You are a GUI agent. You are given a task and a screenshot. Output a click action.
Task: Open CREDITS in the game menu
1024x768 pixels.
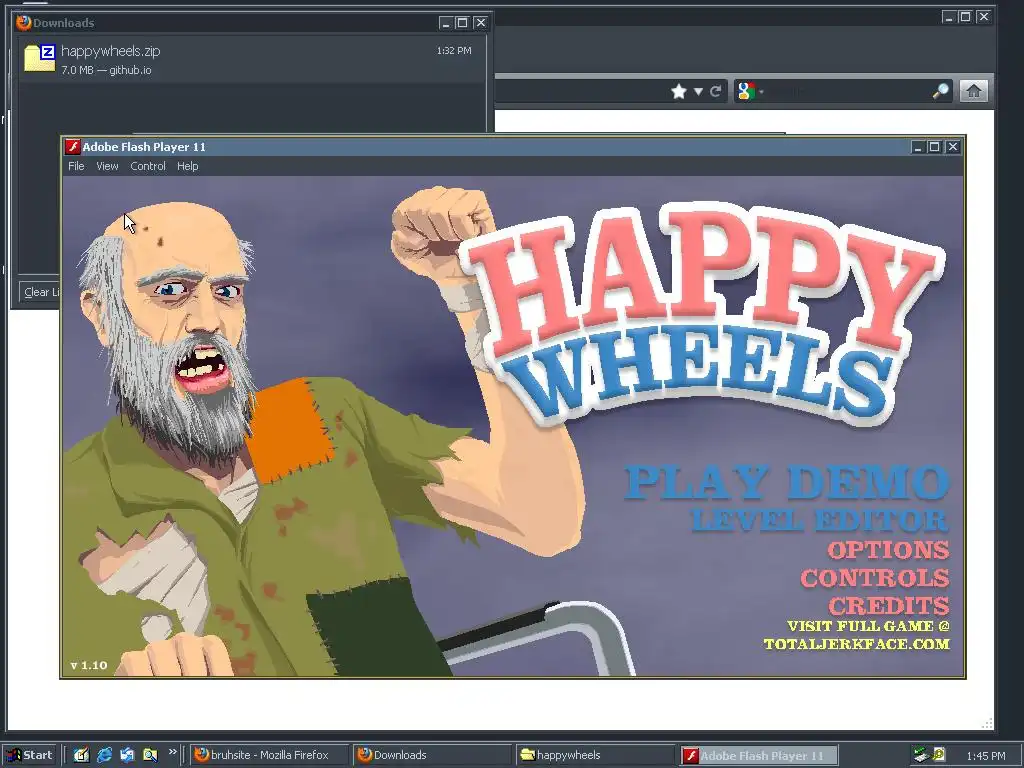pos(889,605)
